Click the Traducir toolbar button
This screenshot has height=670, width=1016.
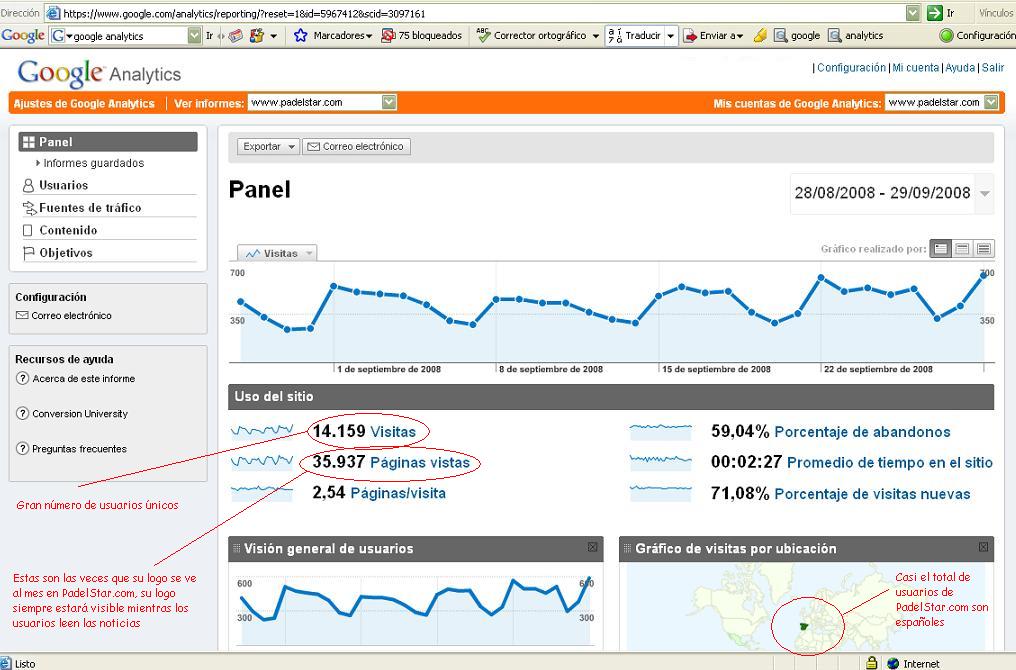point(635,36)
